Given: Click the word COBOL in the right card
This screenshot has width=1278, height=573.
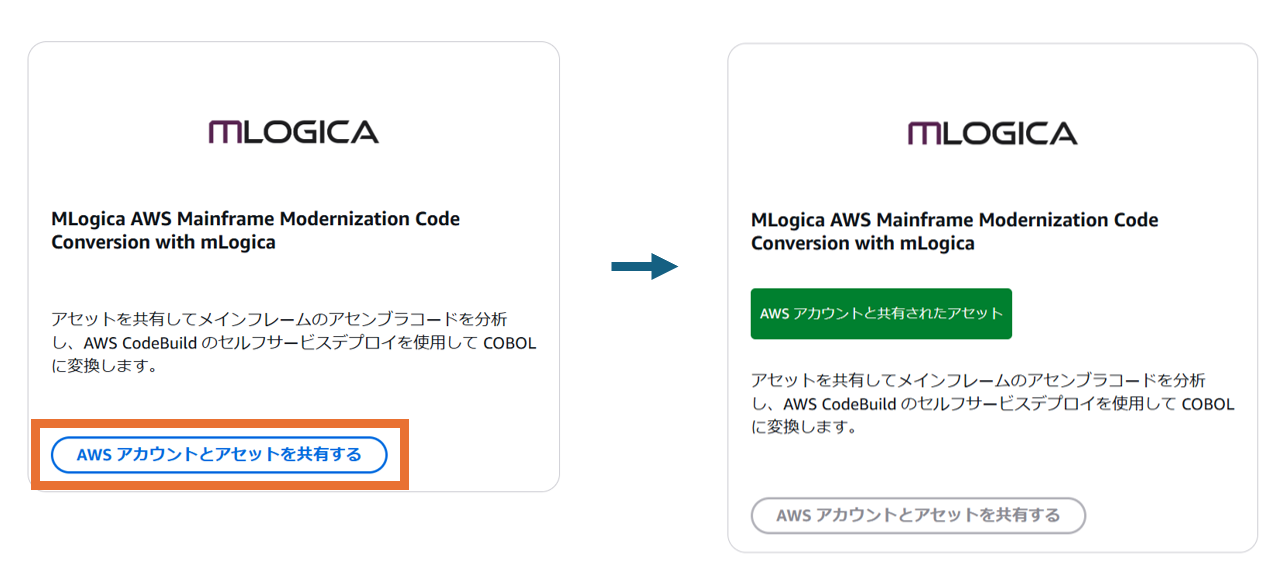Looking at the screenshot, I should coord(1207,404).
